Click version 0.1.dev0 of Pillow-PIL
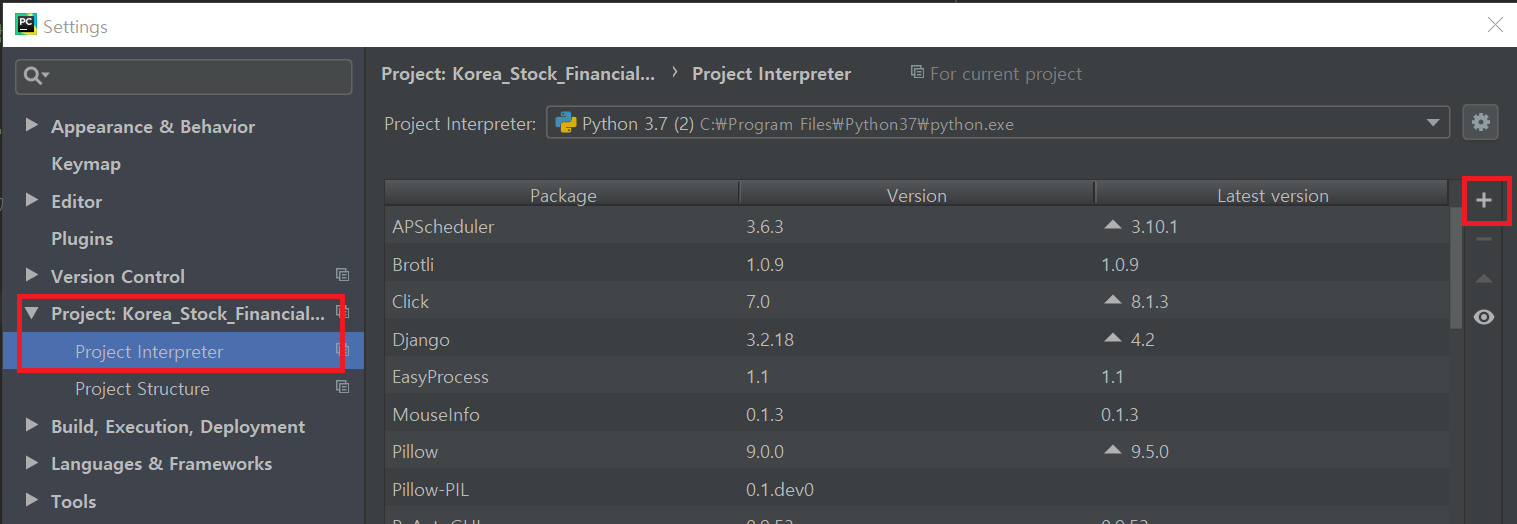Image resolution: width=1517 pixels, height=524 pixels. pos(780,490)
